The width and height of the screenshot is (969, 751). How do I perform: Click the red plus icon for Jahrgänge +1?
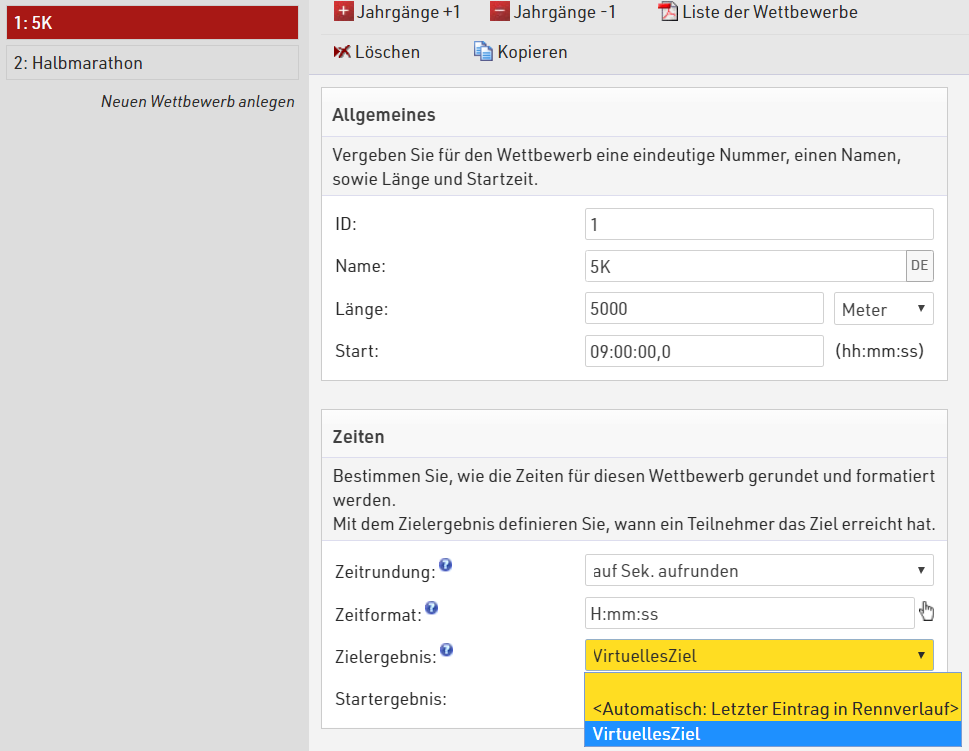click(x=343, y=12)
